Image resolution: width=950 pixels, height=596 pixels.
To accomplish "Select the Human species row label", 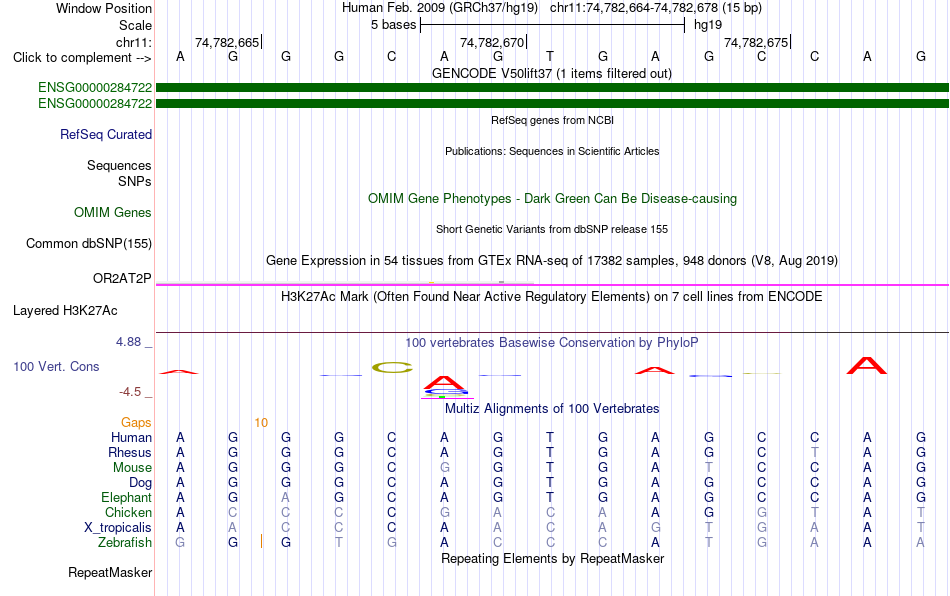I will click(x=131, y=437).
